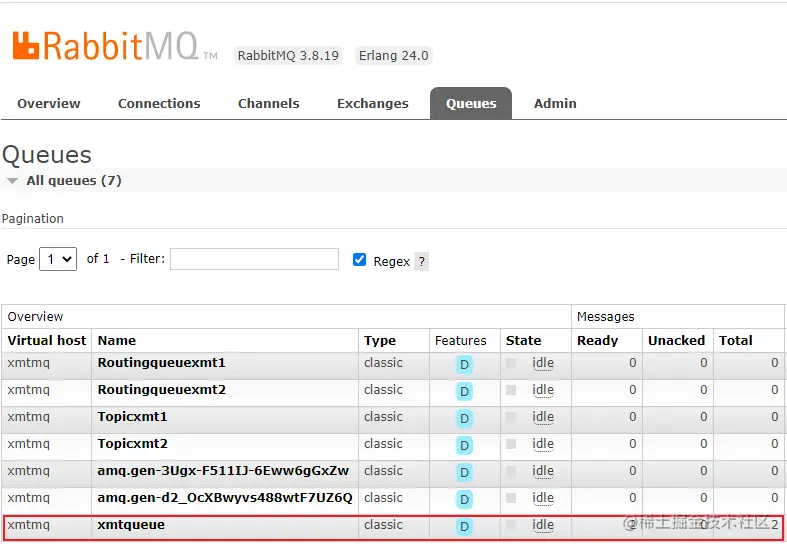The width and height of the screenshot is (787, 548).
Task: Toggle the Regex checkbox
Action: pos(359,259)
